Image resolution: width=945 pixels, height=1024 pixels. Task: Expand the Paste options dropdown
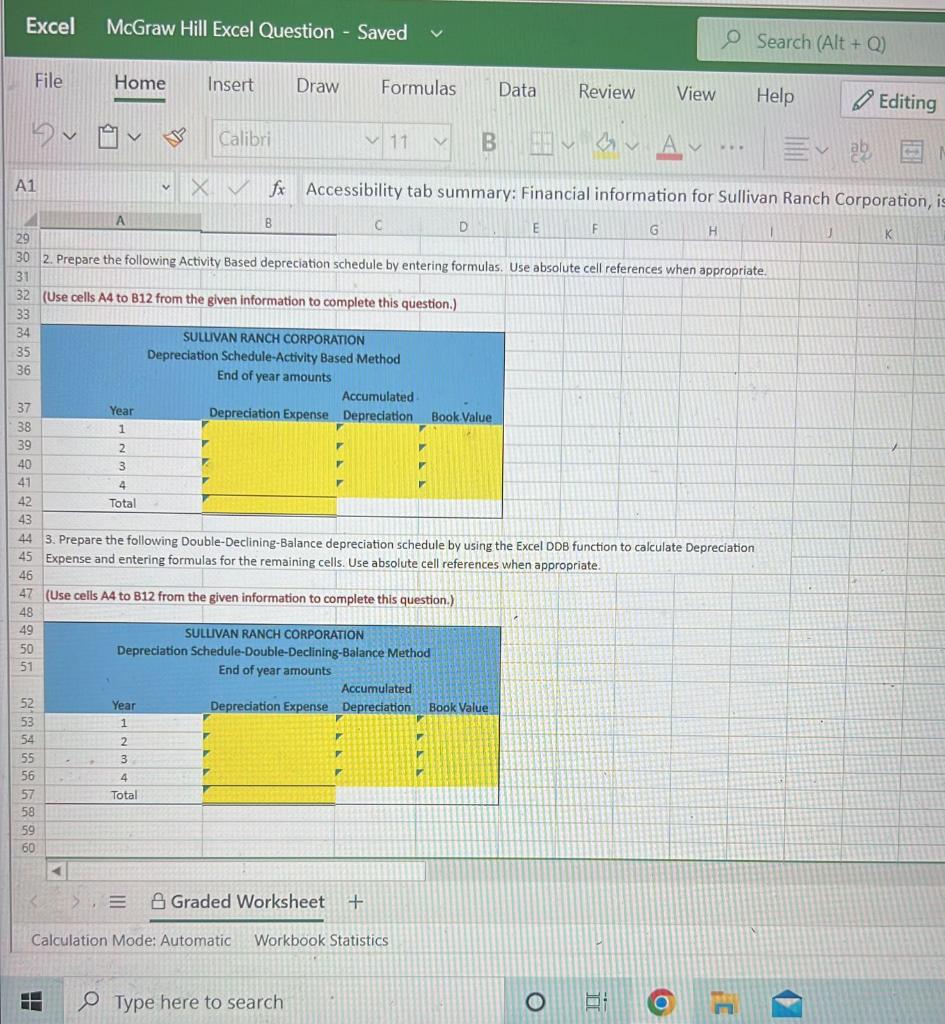[134, 137]
